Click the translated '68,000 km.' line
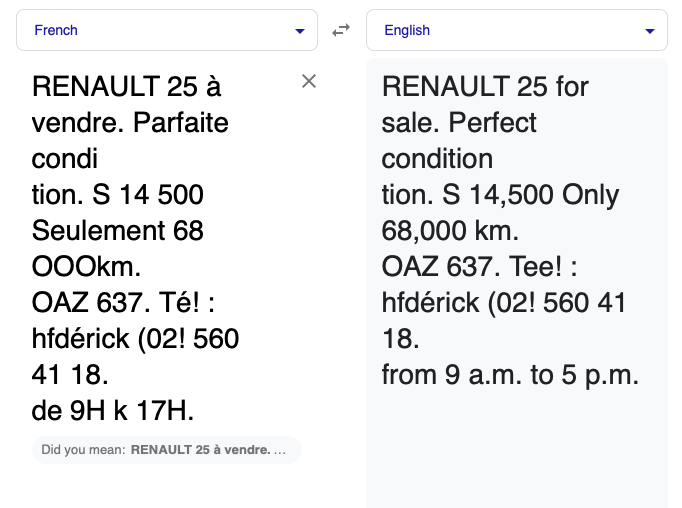Screen dimensions: 682x508 click(450, 231)
